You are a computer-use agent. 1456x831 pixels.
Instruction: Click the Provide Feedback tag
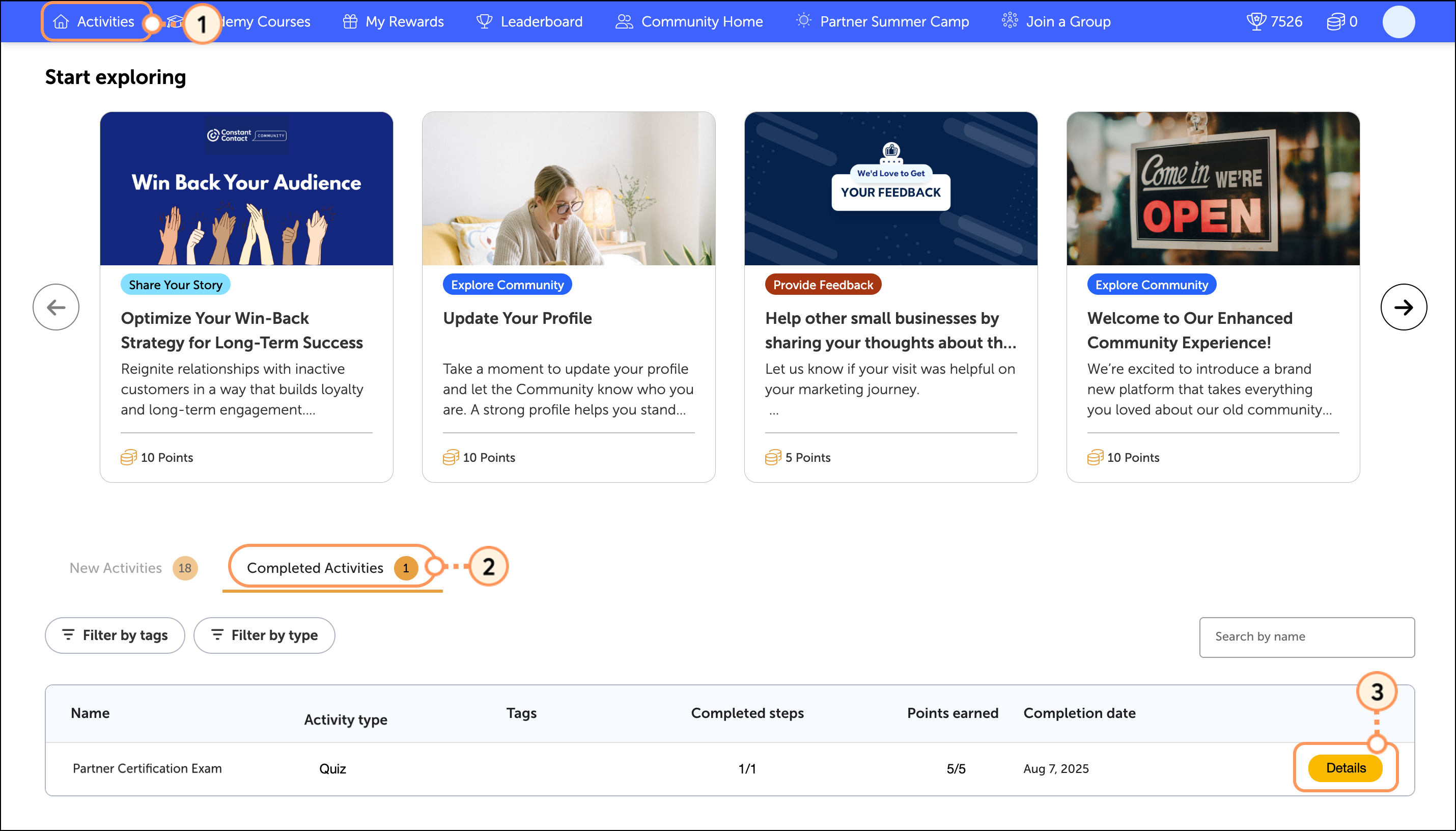(823, 285)
